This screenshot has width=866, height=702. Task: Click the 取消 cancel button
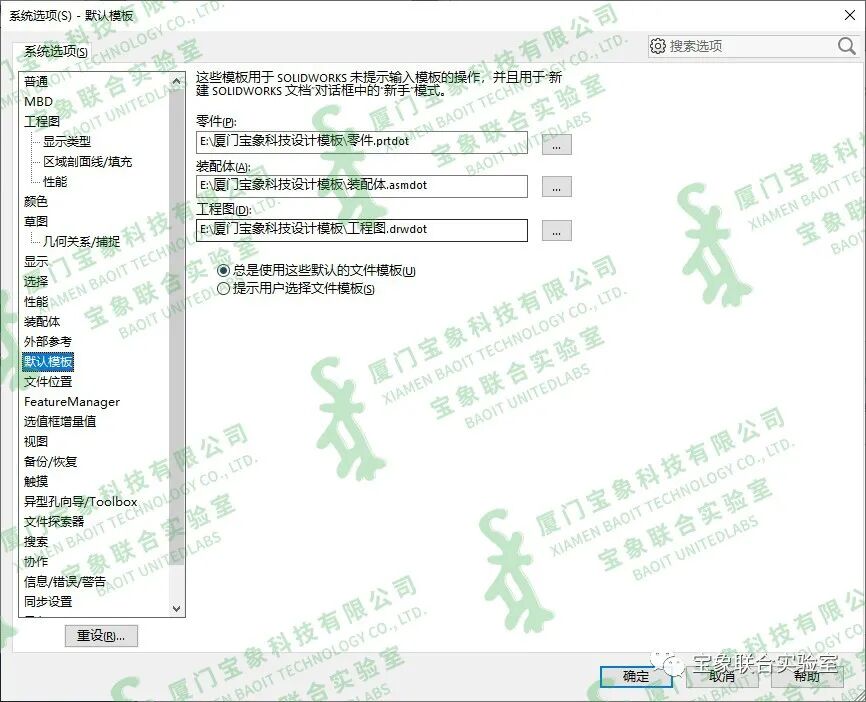(722, 676)
